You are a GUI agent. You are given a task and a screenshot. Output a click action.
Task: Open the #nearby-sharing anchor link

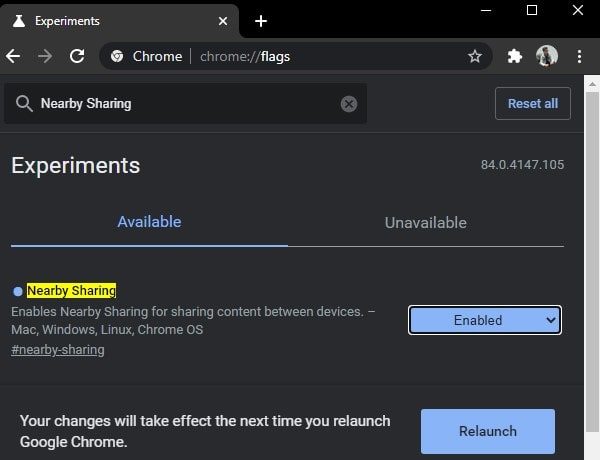pos(58,350)
